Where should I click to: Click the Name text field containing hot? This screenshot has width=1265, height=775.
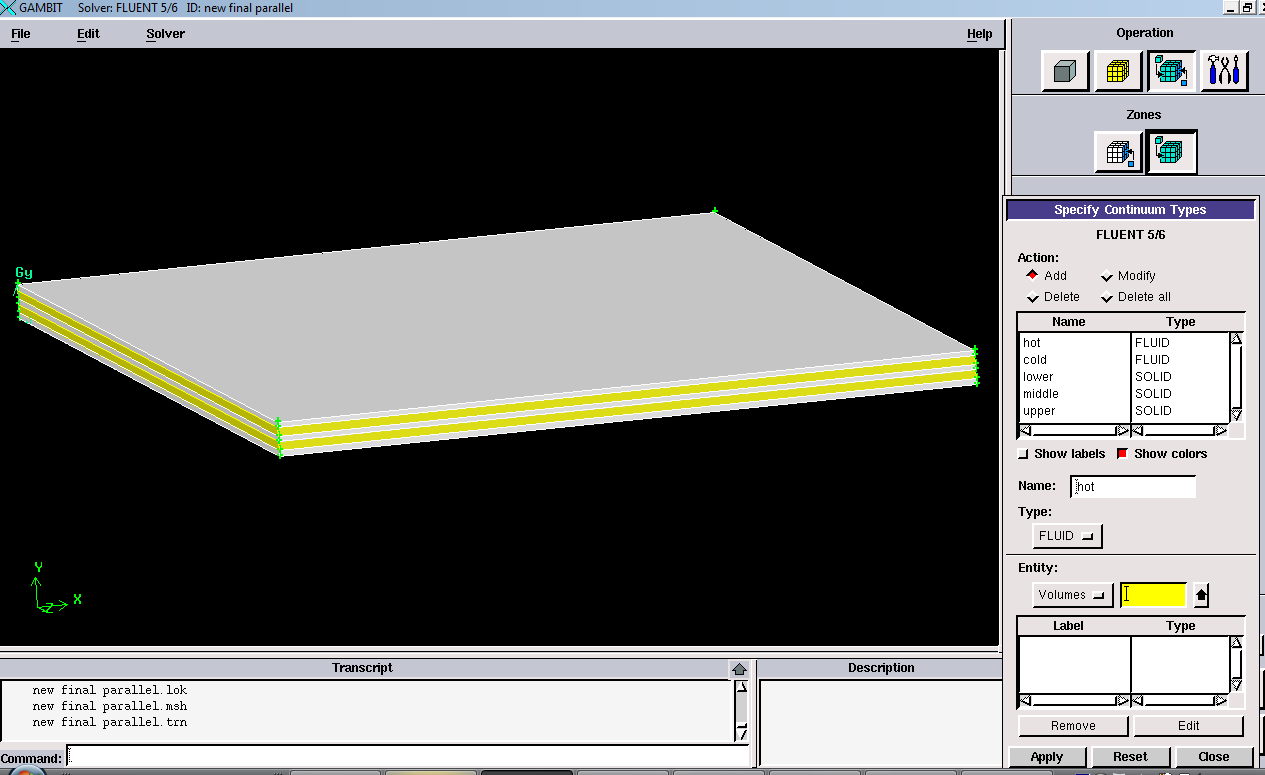point(1133,487)
